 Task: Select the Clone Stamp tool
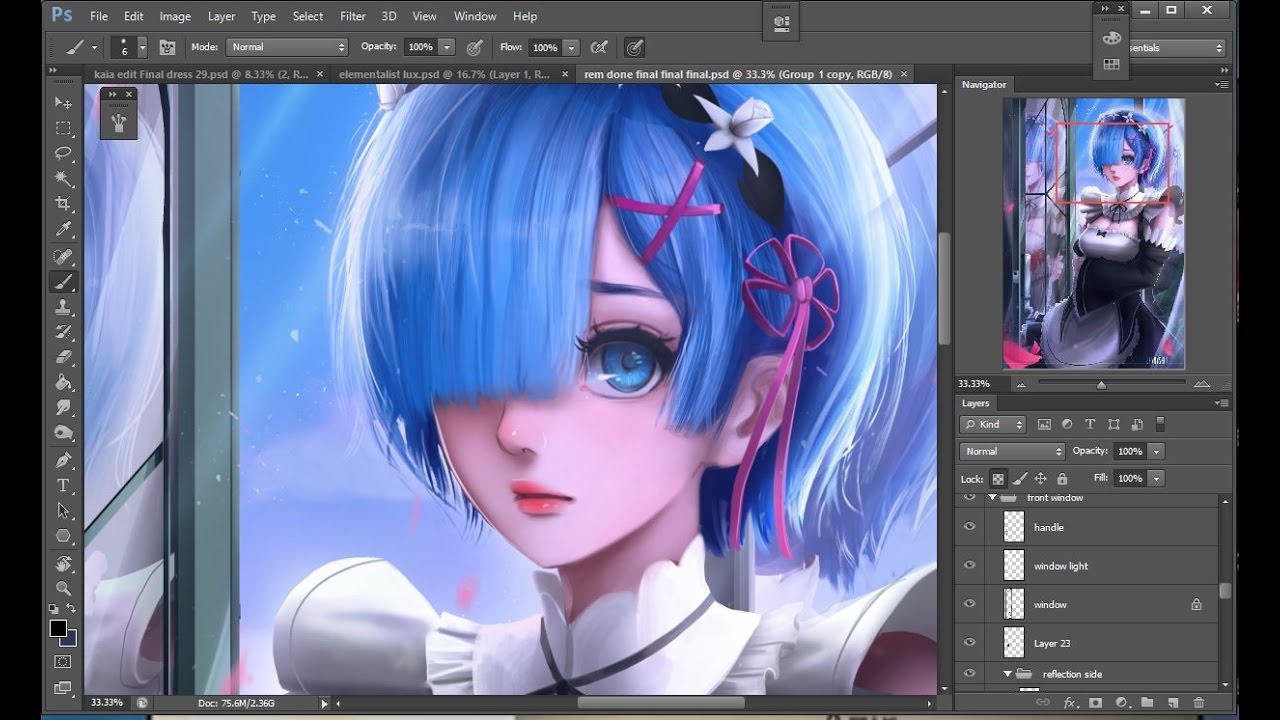click(x=63, y=307)
